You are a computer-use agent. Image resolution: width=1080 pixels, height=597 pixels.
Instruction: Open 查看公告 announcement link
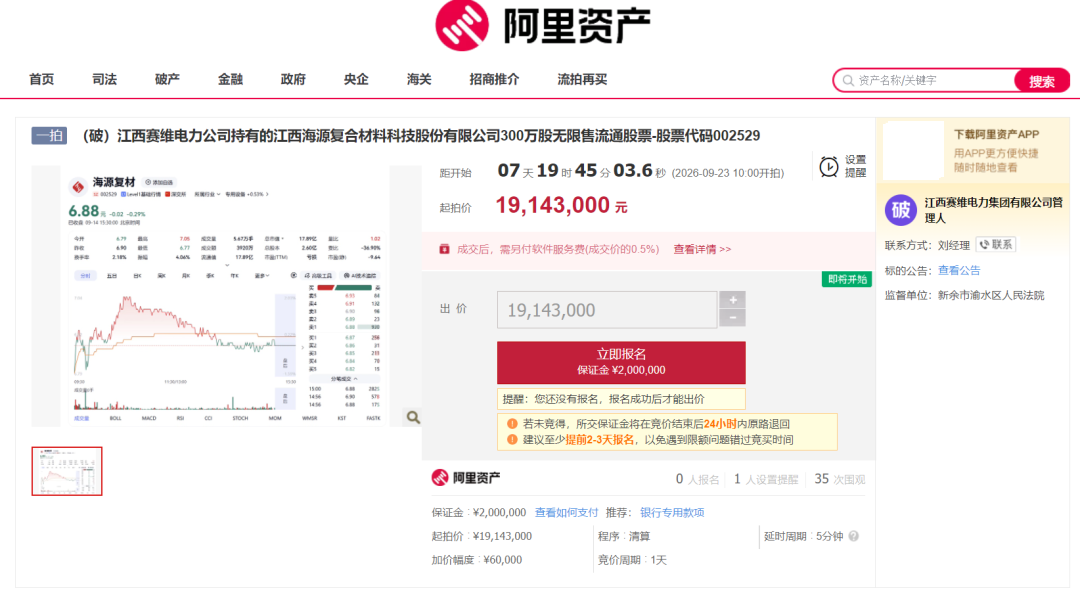959,271
